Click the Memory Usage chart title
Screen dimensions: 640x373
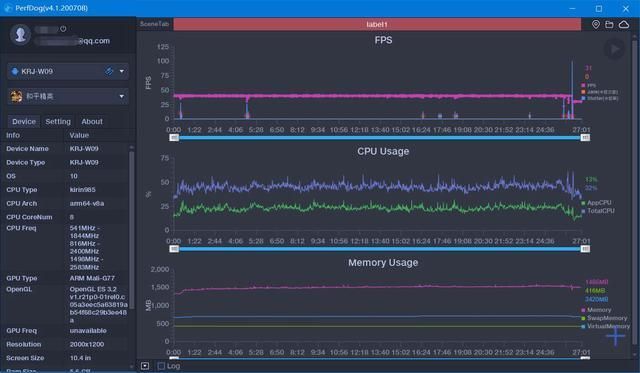383,262
